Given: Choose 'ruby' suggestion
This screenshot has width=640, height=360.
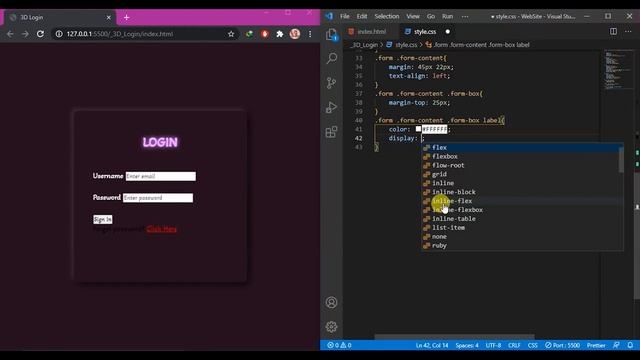Looking at the screenshot, I should click(x=522, y=246).
